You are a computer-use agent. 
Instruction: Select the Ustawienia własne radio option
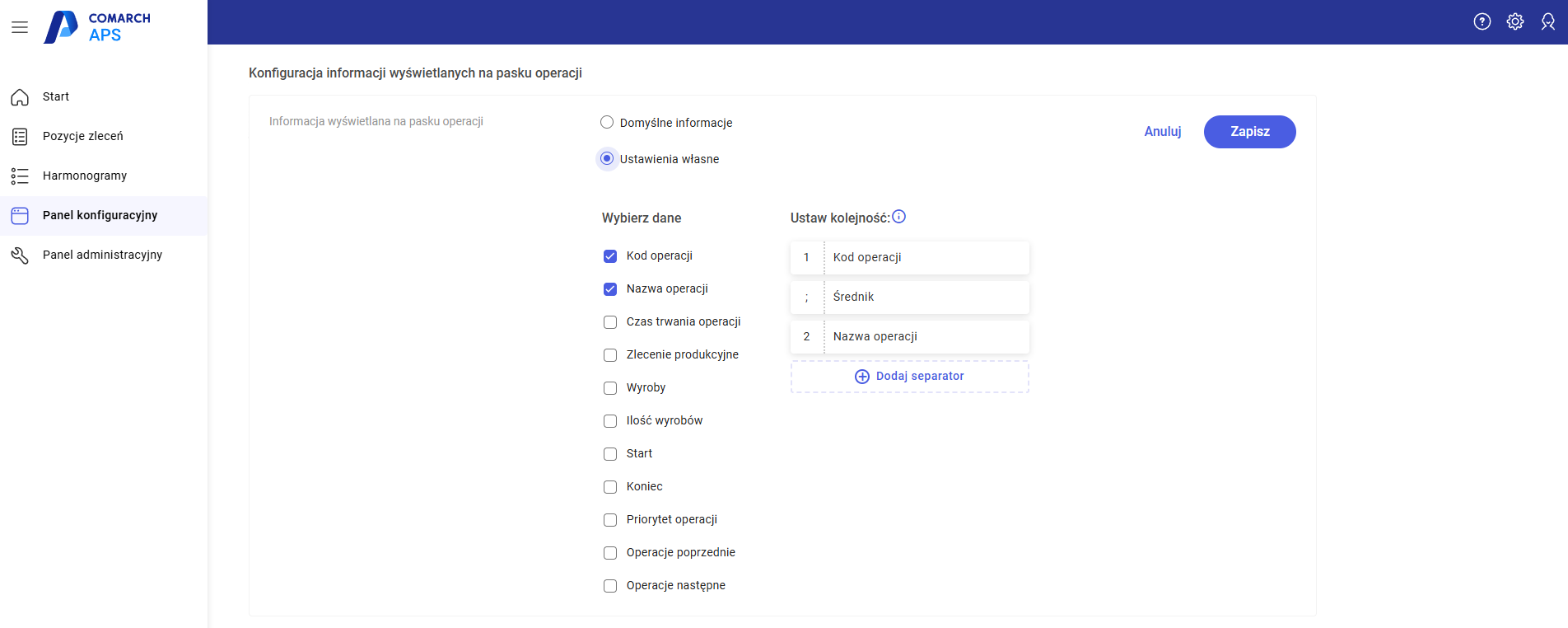[x=607, y=158]
